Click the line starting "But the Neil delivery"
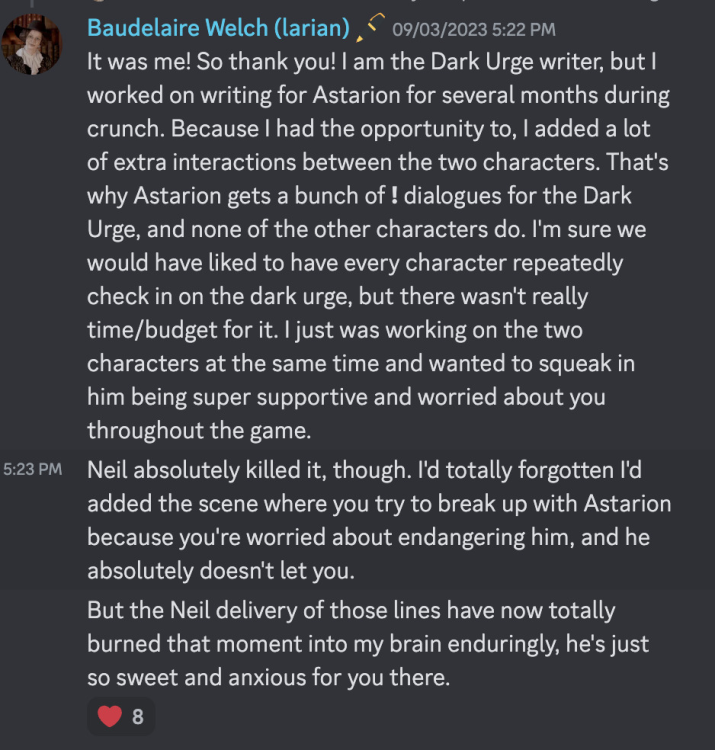The image size is (715, 750). (x=350, y=610)
